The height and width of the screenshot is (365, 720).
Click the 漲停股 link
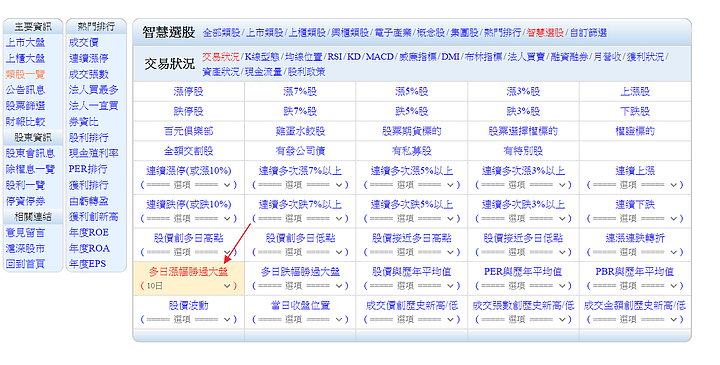click(189, 91)
